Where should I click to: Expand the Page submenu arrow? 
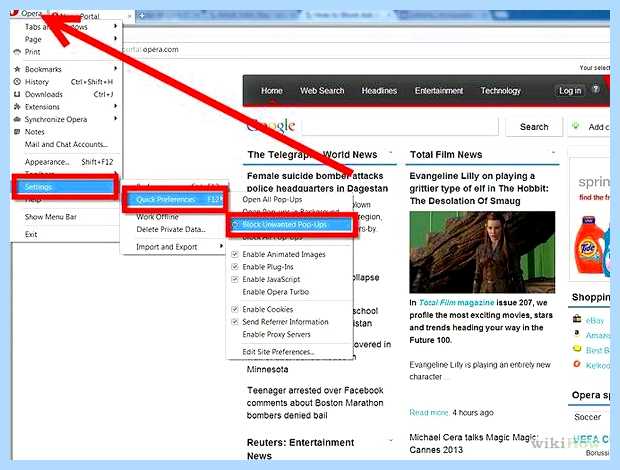tap(115, 39)
